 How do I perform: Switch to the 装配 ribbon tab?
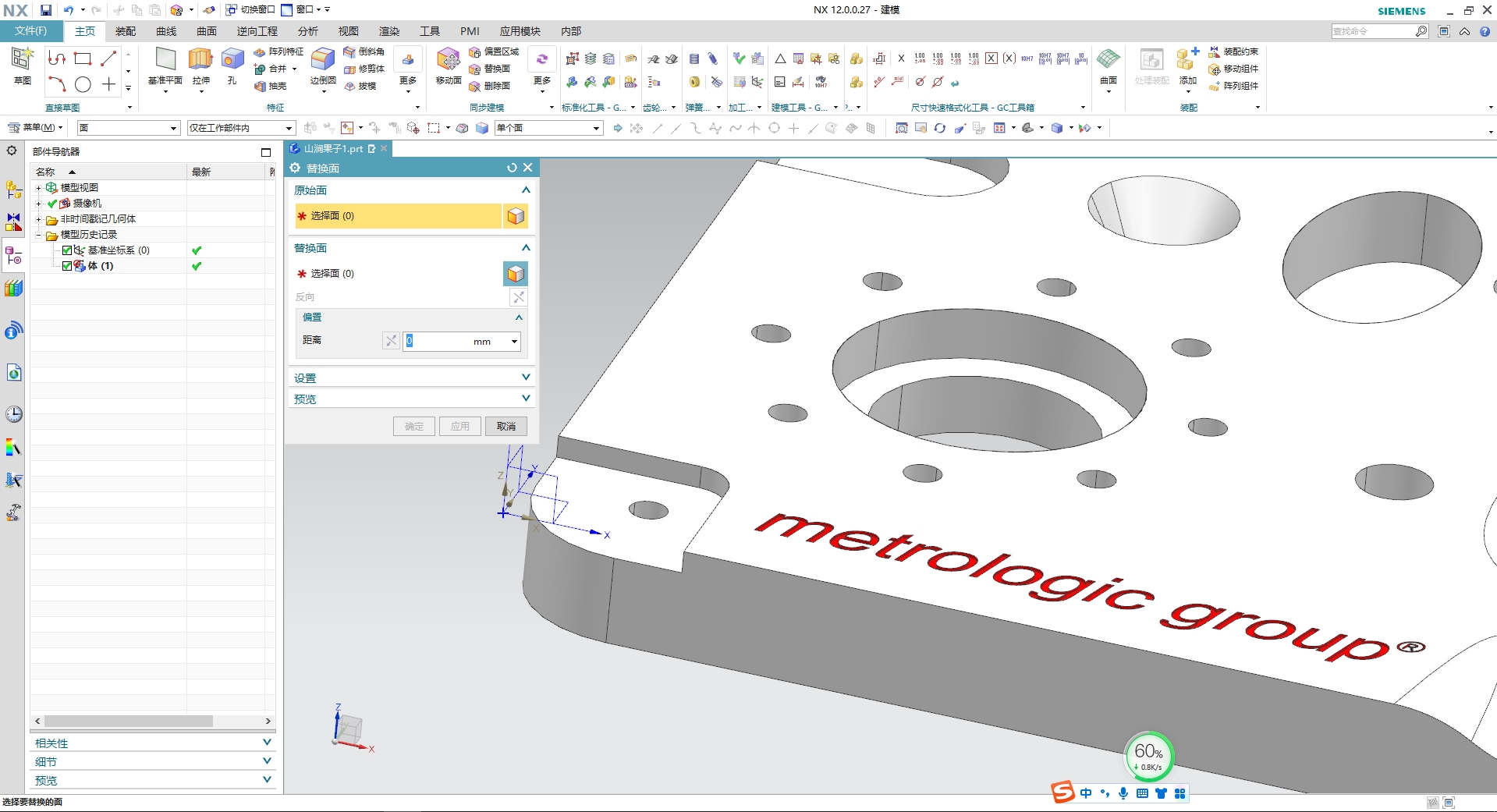point(126,31)
